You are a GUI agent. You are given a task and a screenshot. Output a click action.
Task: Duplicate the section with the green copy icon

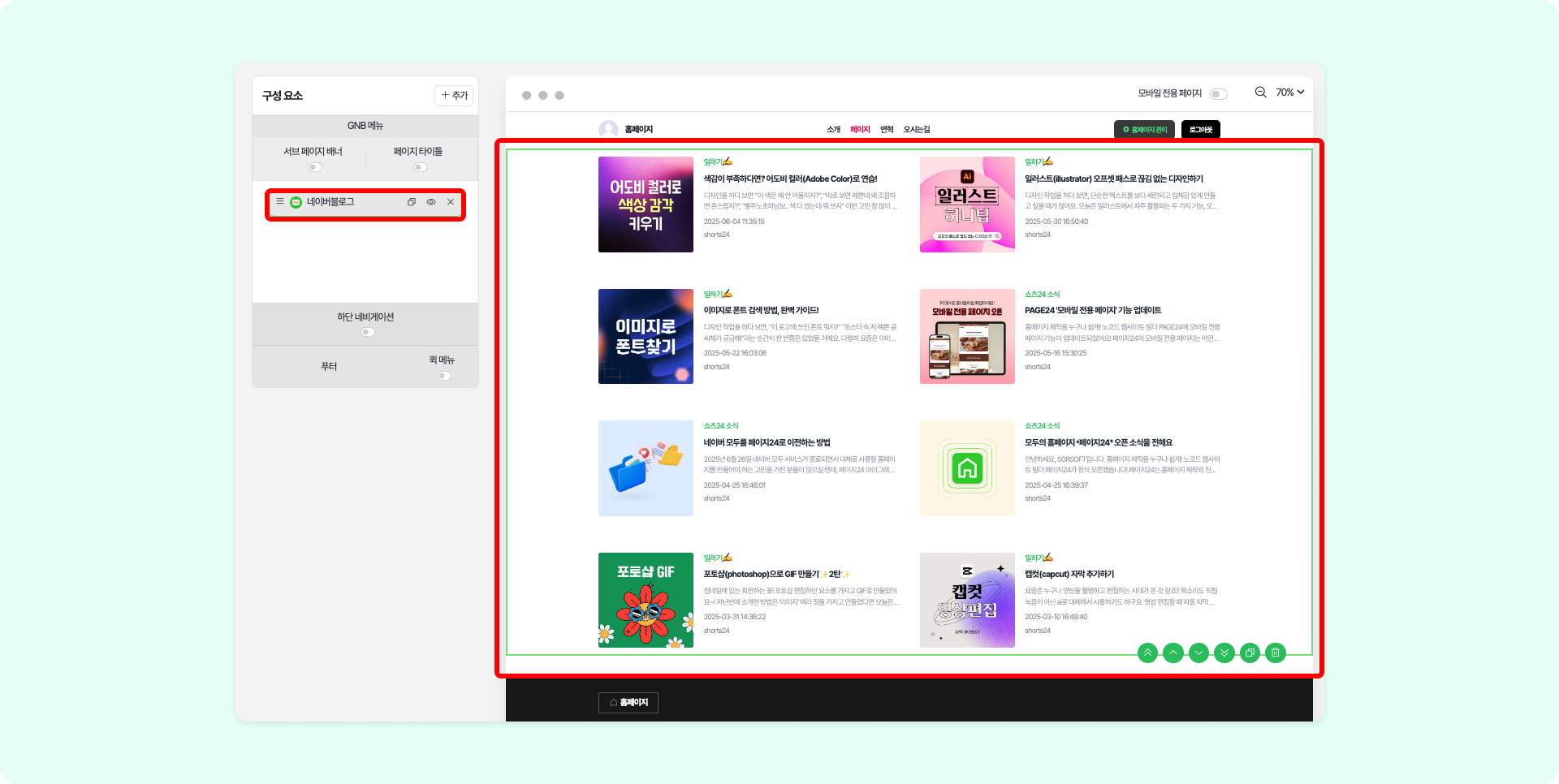(x=1250, y=653)
